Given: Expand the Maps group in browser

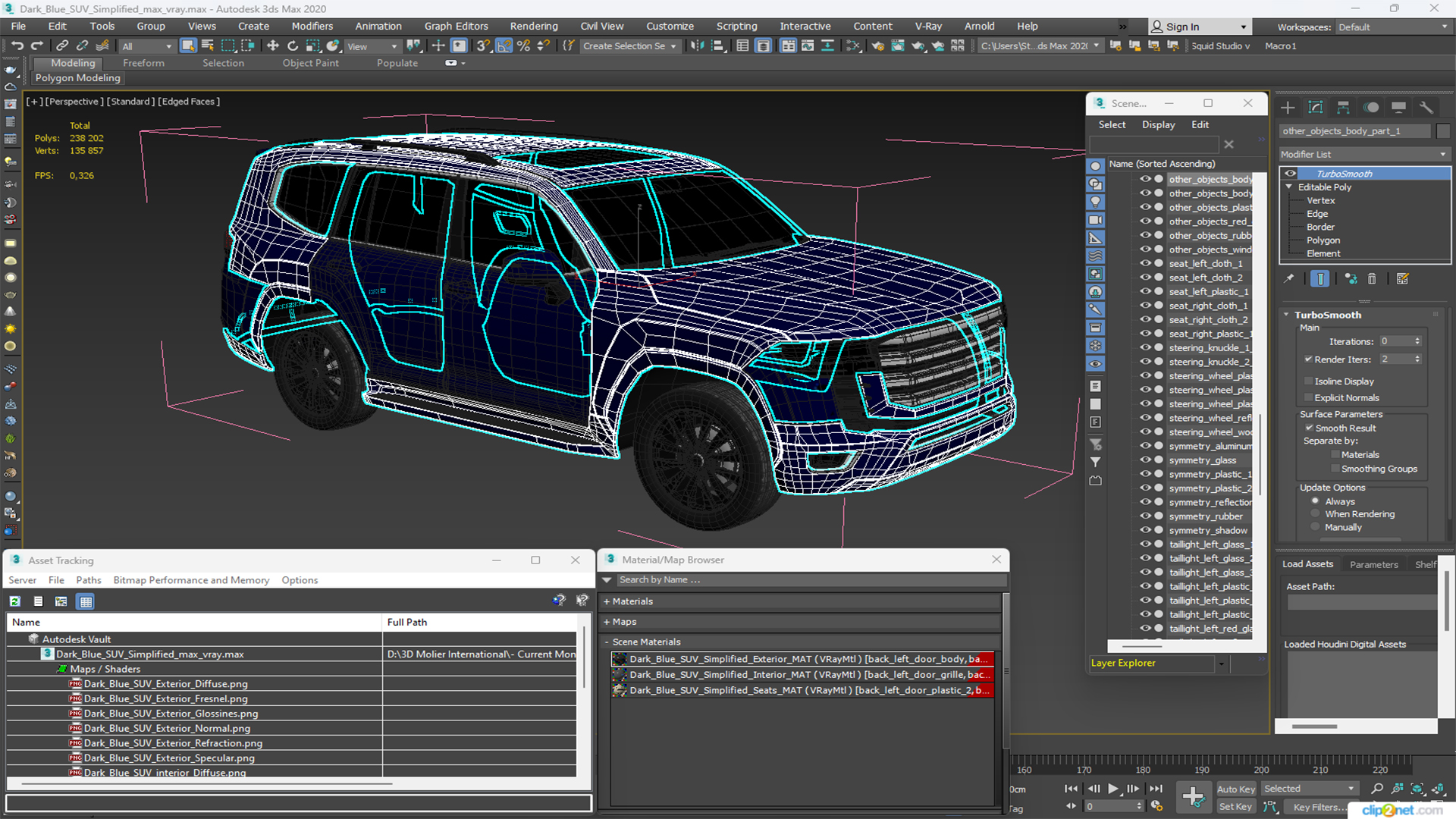Looking at the screenshot, I should (607, 622).
